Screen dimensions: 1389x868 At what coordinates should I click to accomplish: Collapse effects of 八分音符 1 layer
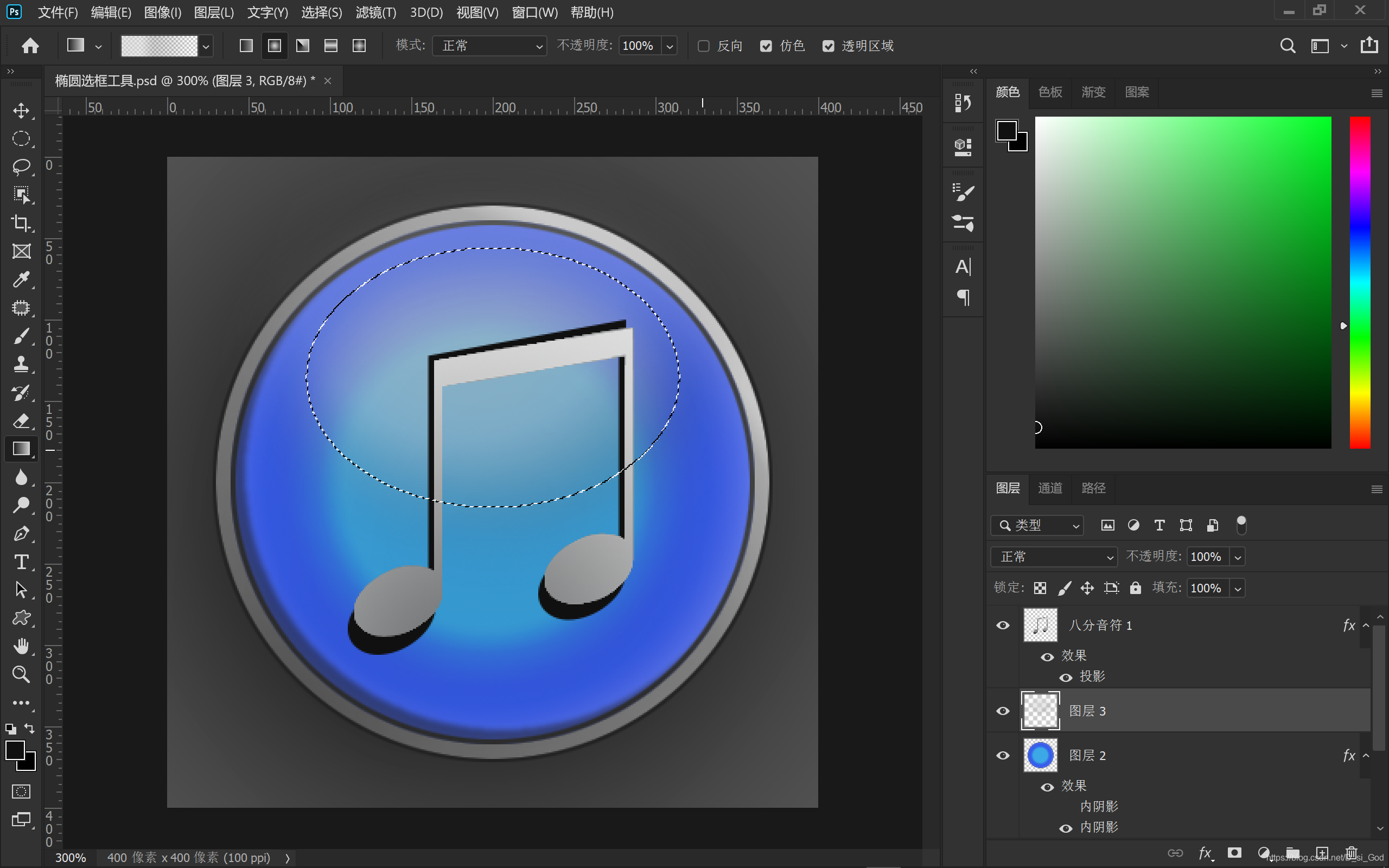pyautogui.click(x=1366, y=625)
